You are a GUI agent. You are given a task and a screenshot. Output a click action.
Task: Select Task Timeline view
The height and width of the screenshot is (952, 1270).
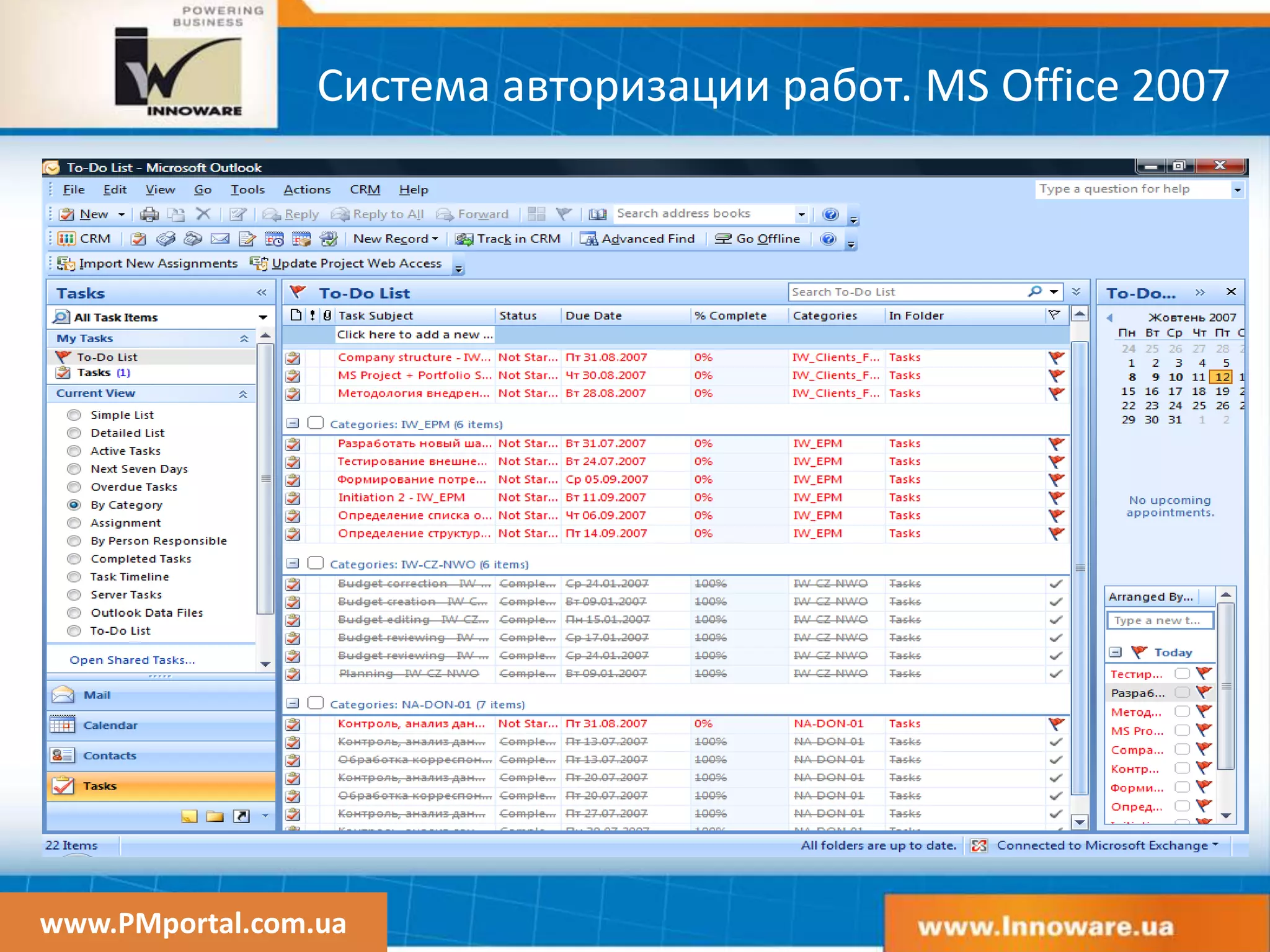click(74, 576)
